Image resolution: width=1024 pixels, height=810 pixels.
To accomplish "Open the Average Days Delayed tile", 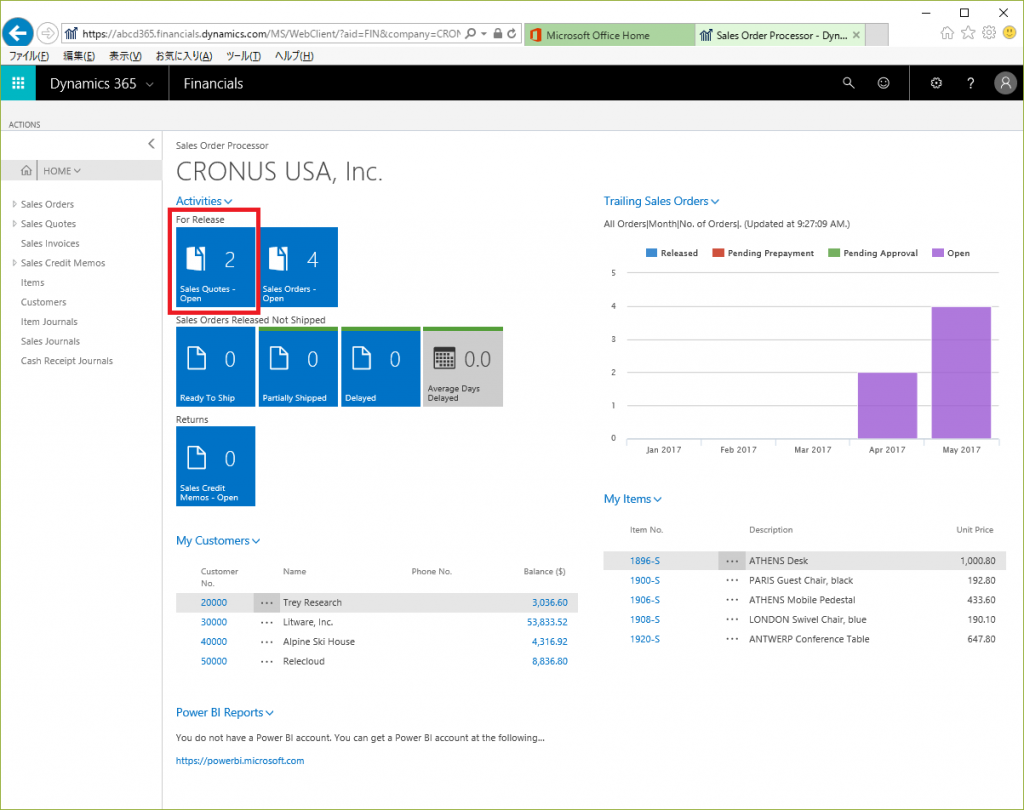I will point(463,366).
